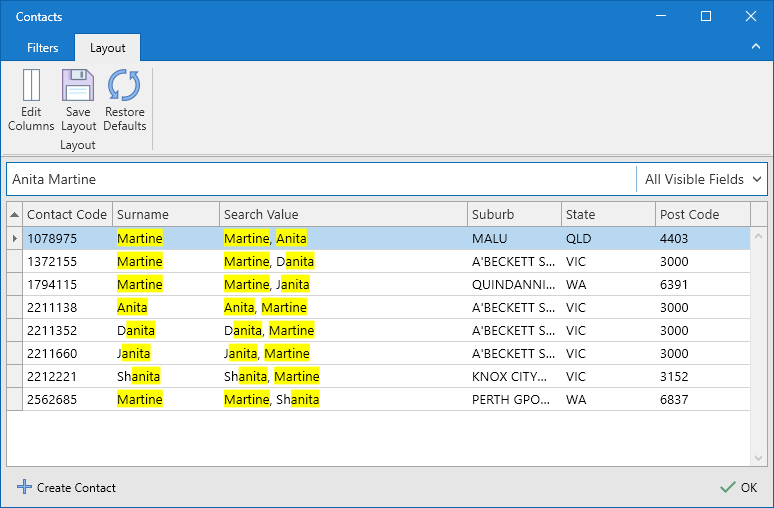Sort by Contact Code column header
Image resolution: width=774 pixels, height=508 pixels.
67,214
